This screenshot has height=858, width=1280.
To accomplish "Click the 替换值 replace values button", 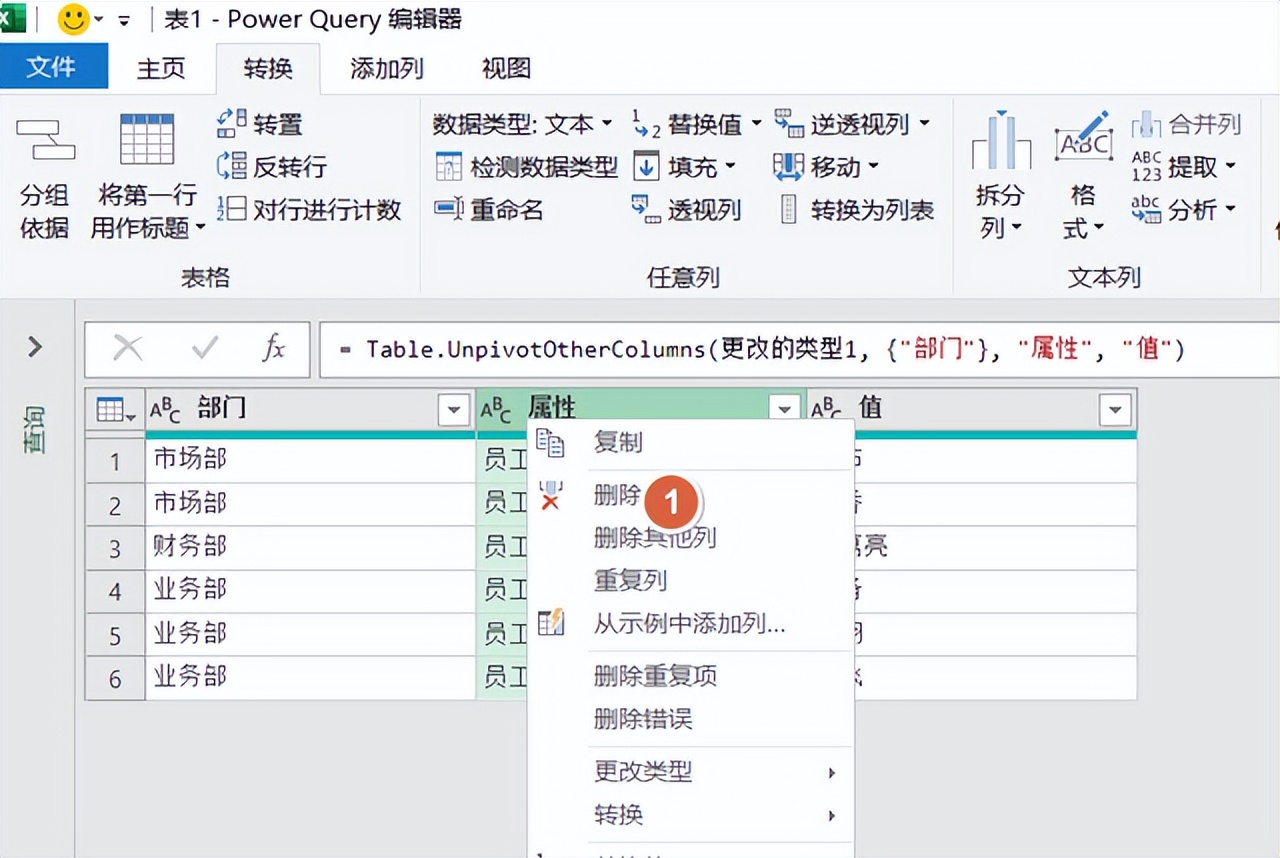I will pos(688,124).
